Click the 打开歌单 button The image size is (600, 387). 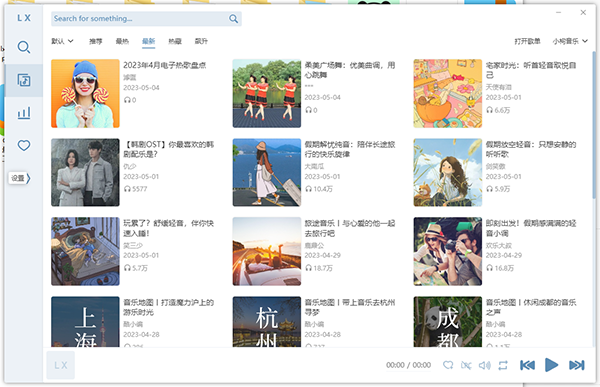click(x=527, y=41)
